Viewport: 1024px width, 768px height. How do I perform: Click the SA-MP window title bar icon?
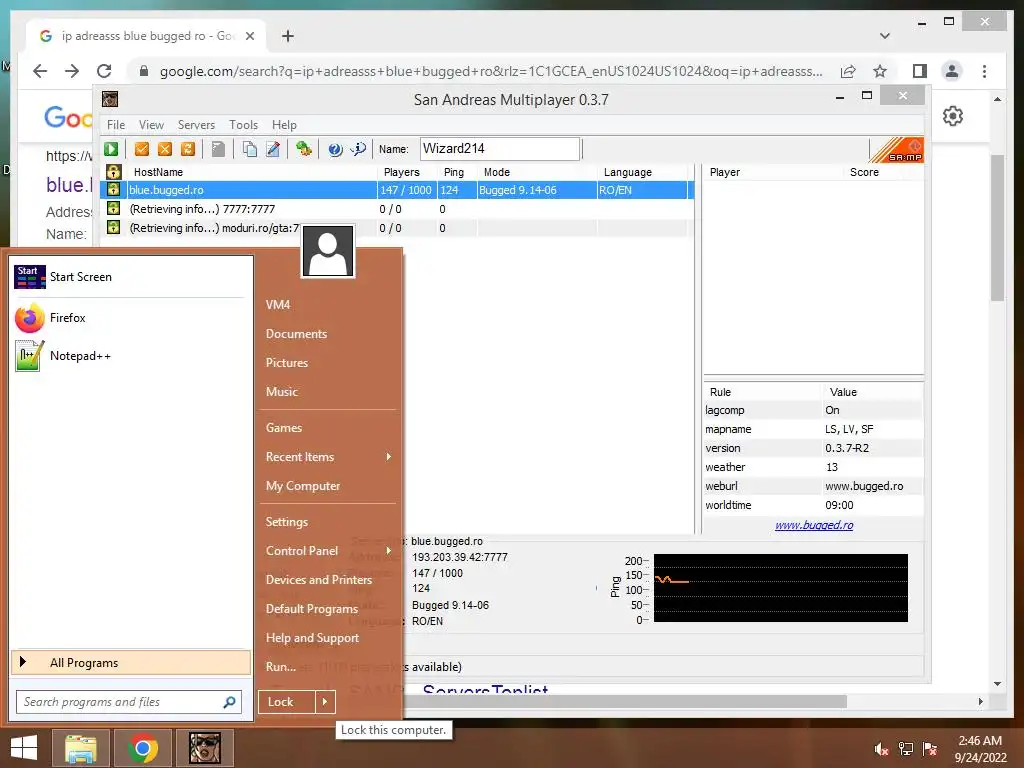110,99
